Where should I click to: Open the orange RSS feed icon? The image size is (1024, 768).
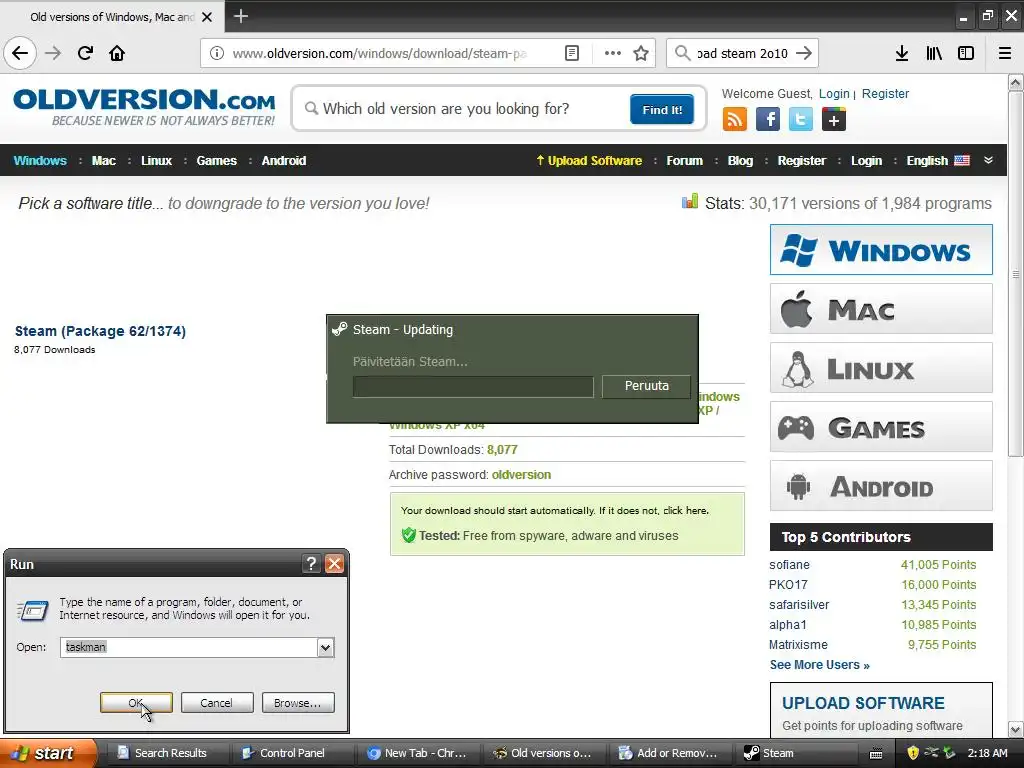(735, 120)
